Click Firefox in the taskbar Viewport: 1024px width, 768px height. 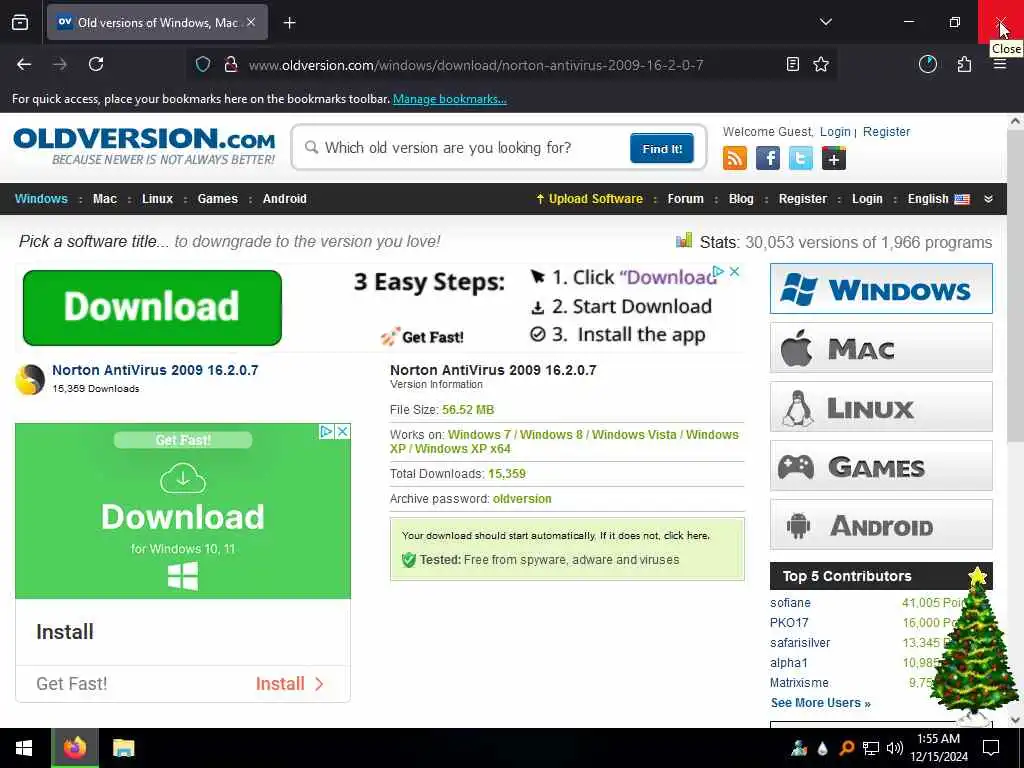[74, 748]
